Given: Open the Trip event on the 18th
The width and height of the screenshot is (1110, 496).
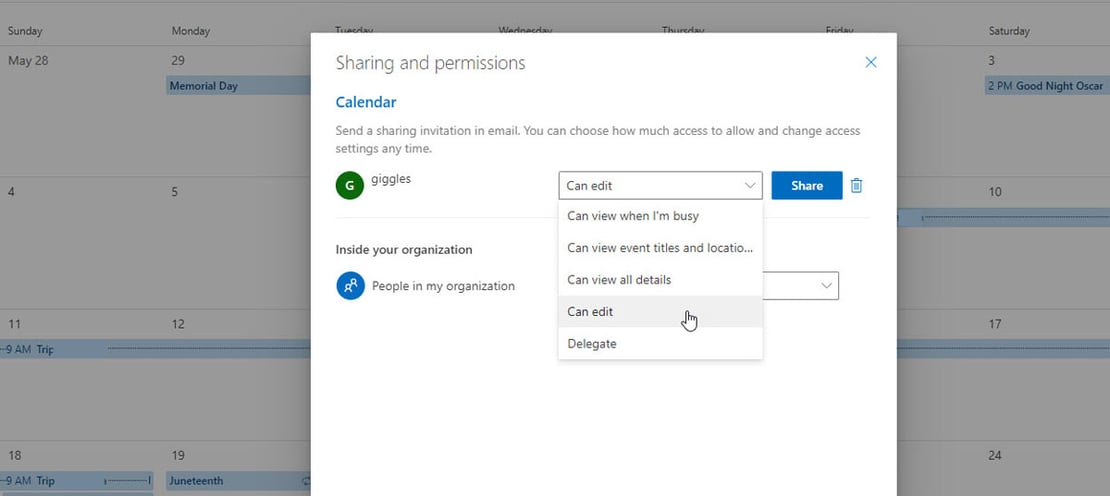Looking at the screenshot, I should click(x=45, y=481).
